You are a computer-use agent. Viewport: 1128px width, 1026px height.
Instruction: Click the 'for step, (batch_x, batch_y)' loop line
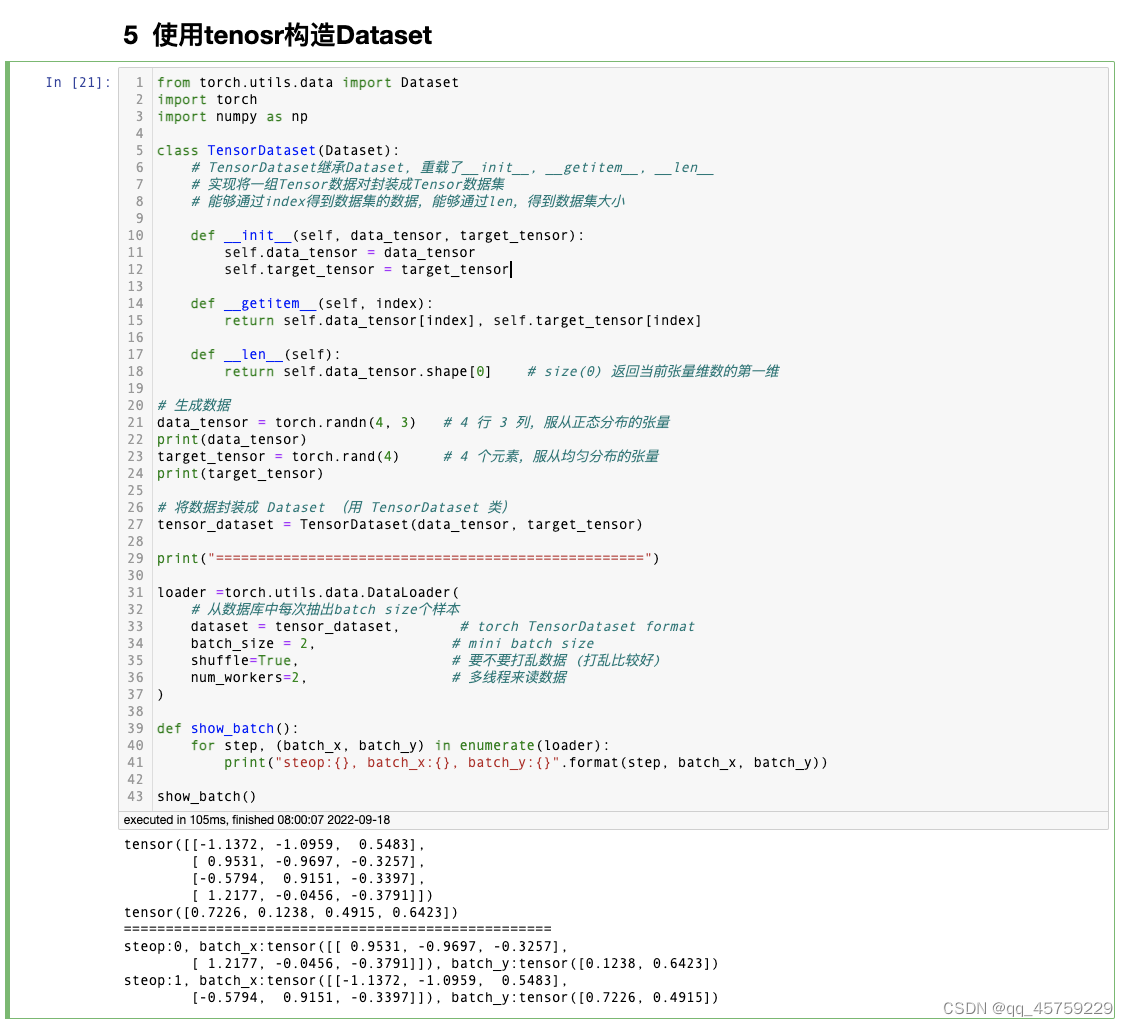pos(400,746)
